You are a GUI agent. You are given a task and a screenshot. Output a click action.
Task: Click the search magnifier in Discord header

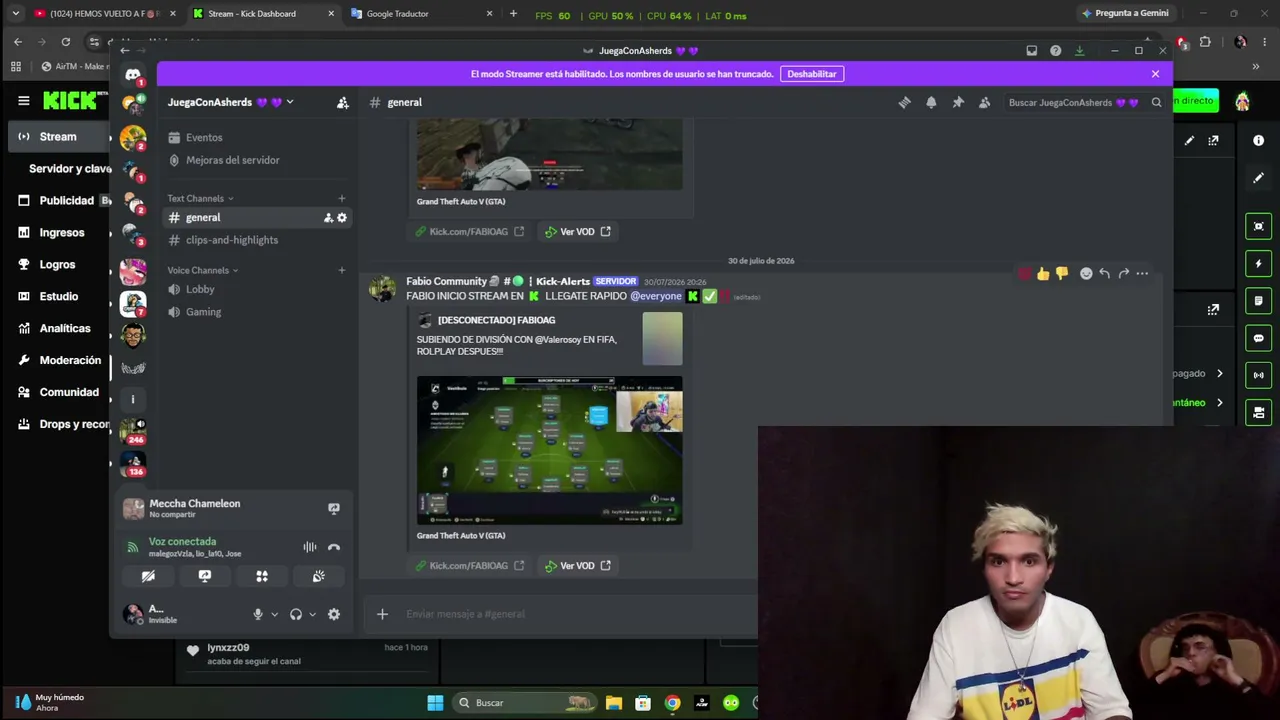(1156, 102)
